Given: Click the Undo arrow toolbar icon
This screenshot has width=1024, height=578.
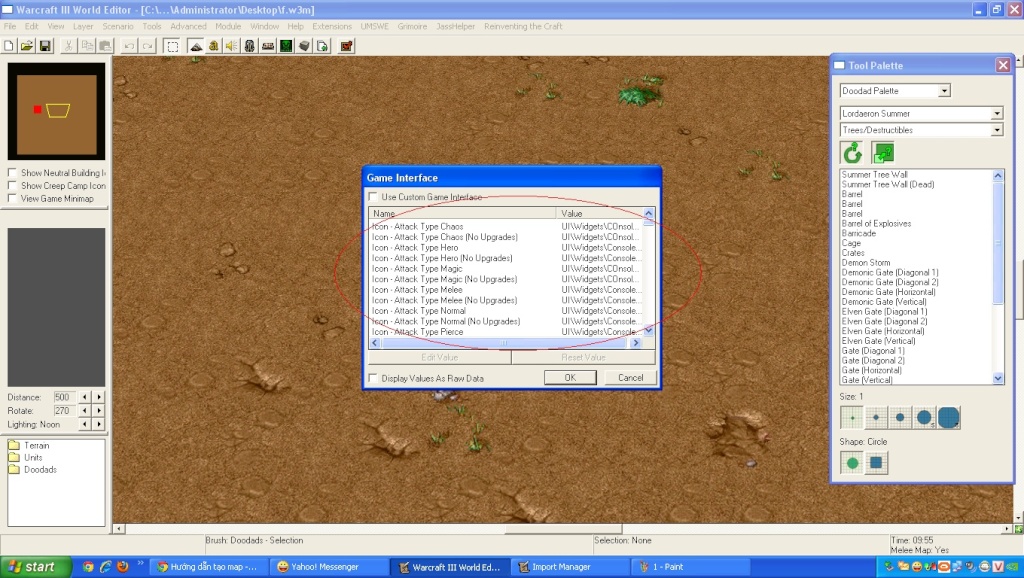Looking at the screenshot, I should point(129,46).
